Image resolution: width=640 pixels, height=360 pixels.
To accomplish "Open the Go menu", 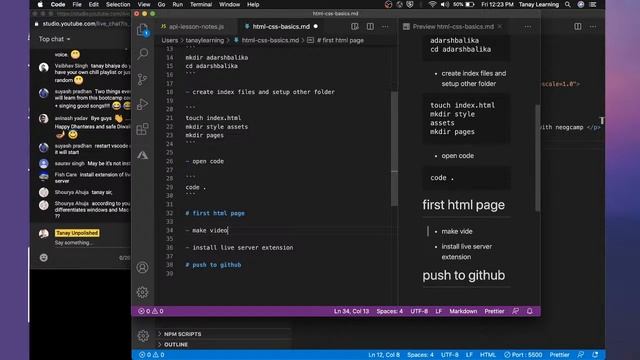I will pos(161,4).
